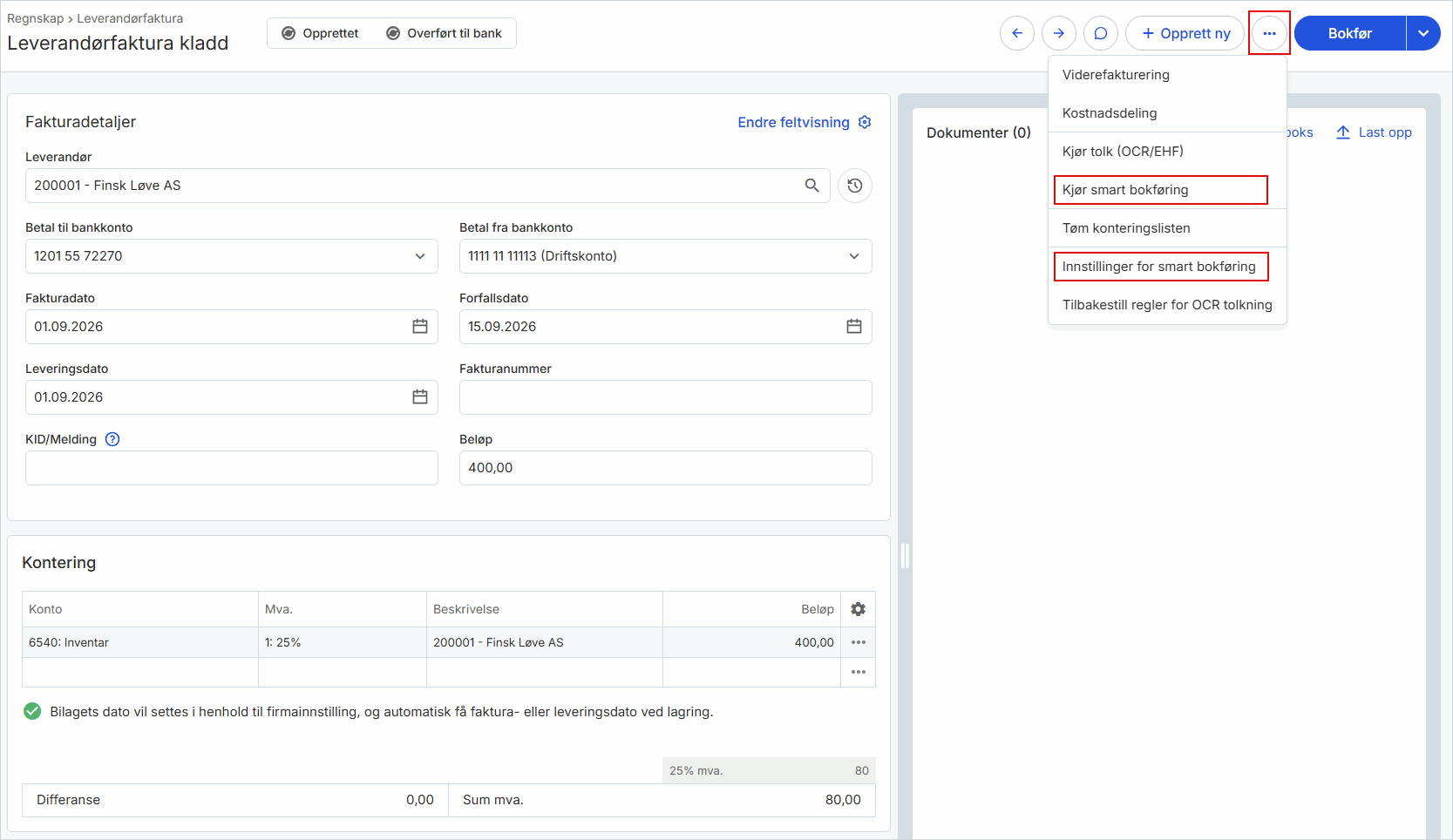Open Leverandørfaktura breadcrumb link
The image size is (1453, 840).
click(x=130, y=18)
